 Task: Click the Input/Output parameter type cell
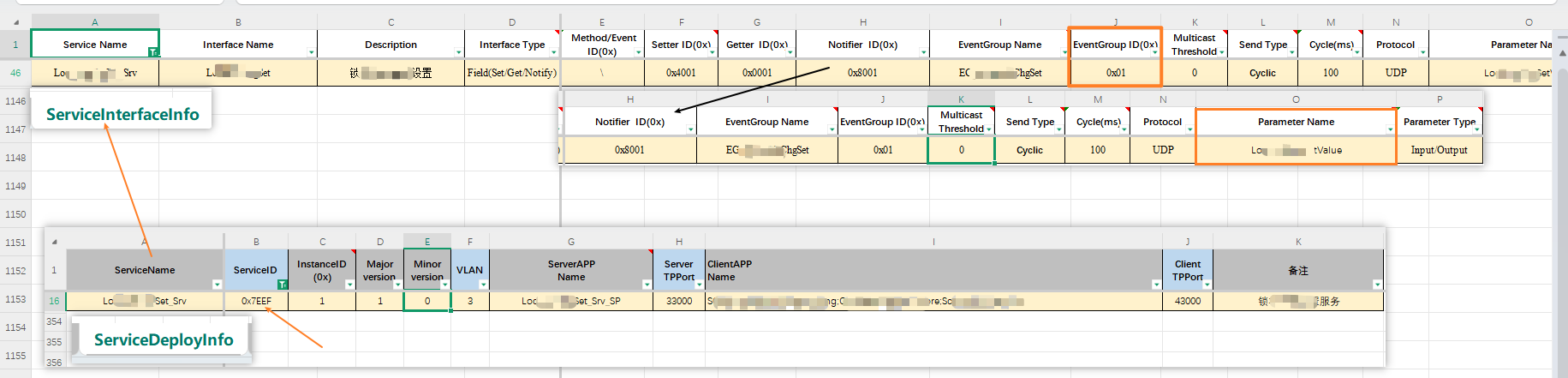(1440, 150)
